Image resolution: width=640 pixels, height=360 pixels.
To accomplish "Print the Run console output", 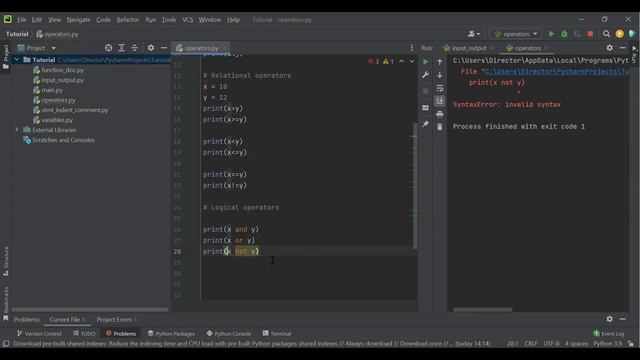I will [440, 114].
